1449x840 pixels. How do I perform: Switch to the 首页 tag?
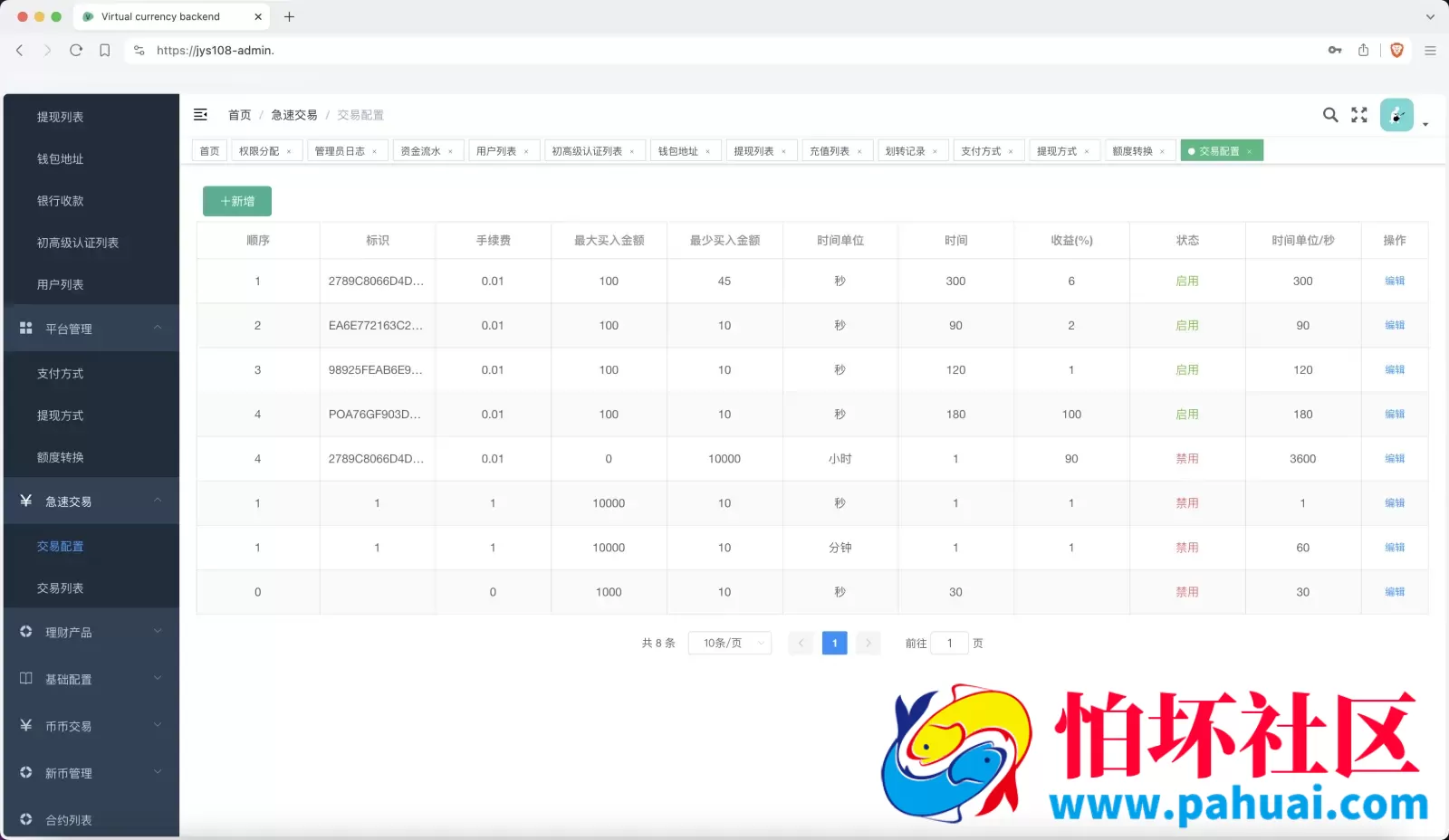tap(209, 151)
